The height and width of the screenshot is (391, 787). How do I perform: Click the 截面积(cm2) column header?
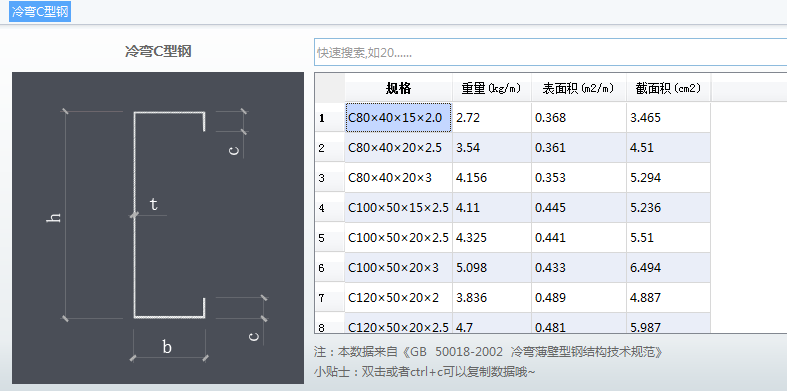click(x=669, y=88)
